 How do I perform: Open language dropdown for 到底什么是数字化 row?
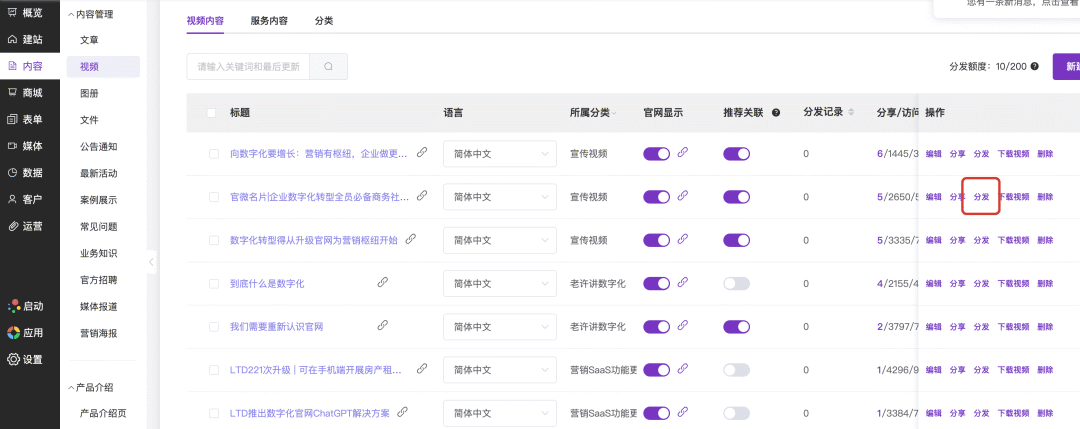click(499, 283)
